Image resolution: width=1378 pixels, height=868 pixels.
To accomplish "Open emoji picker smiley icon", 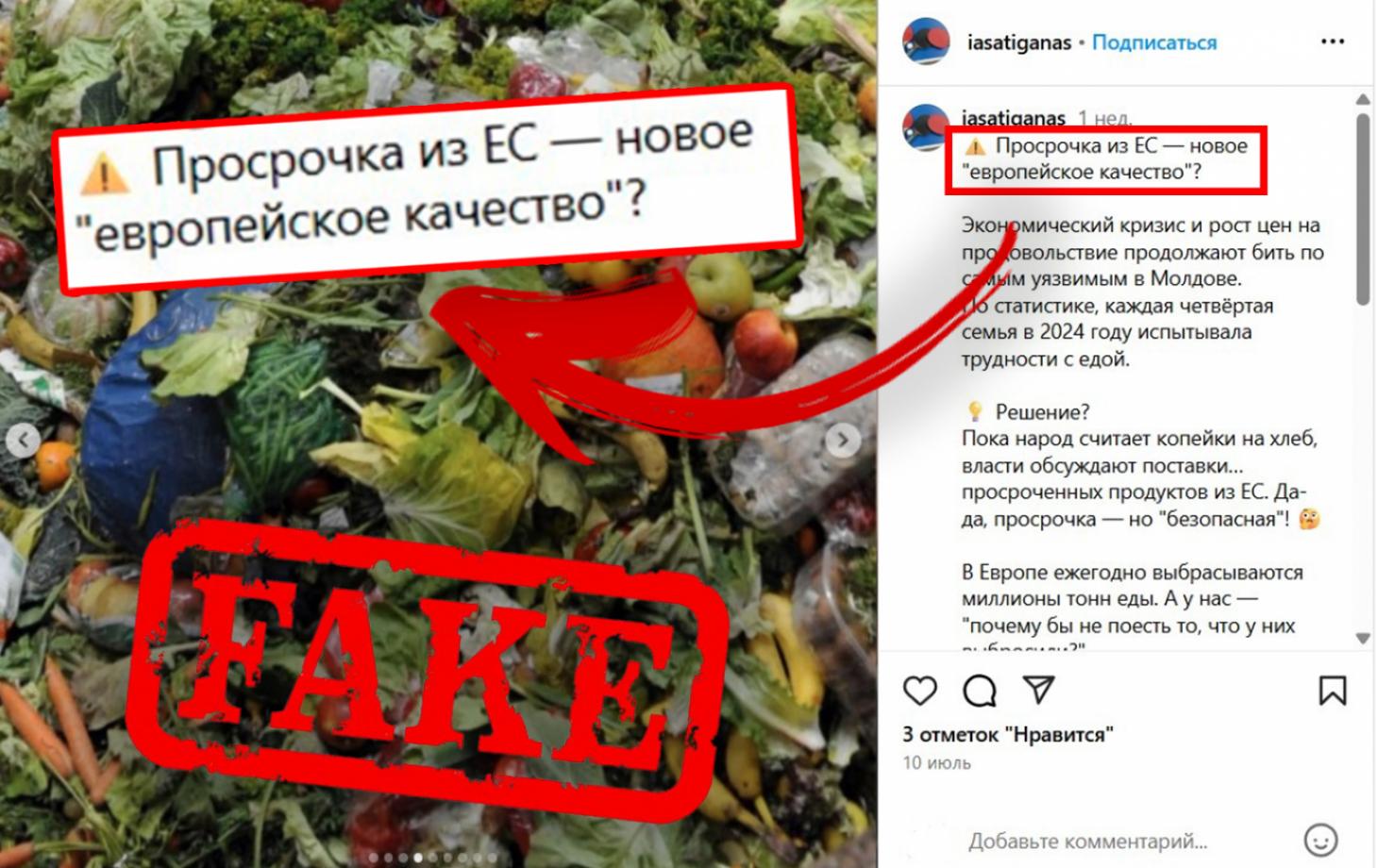I will tap(1320, 840).
